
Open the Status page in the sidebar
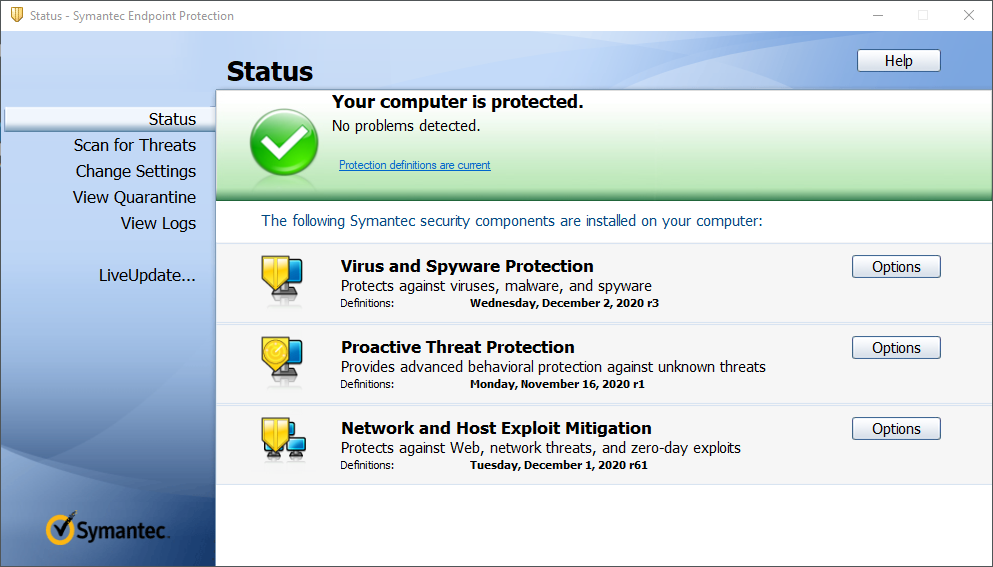coord(172,119)
